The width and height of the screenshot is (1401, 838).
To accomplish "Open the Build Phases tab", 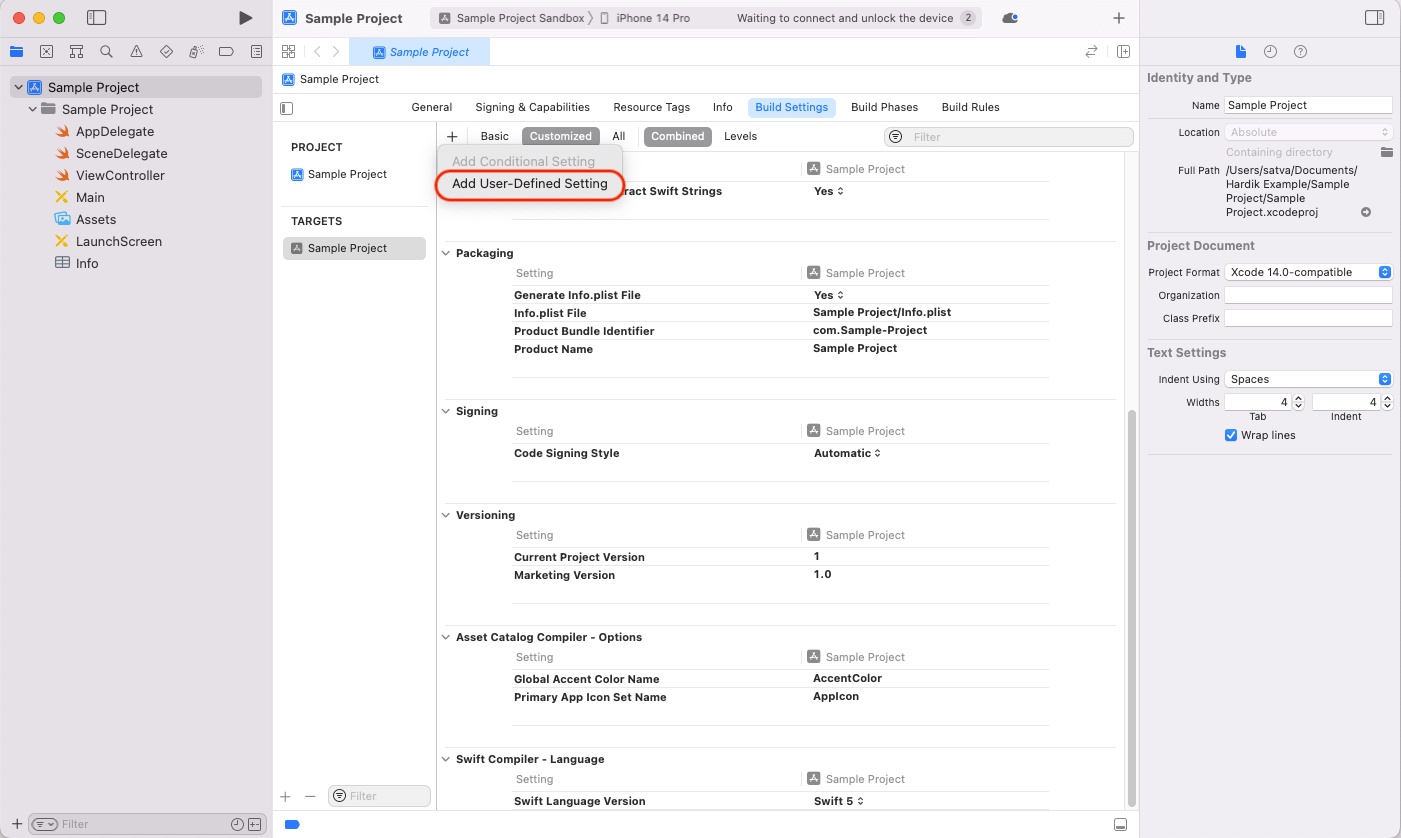I will pyautogui.click(x=884, y=107).
